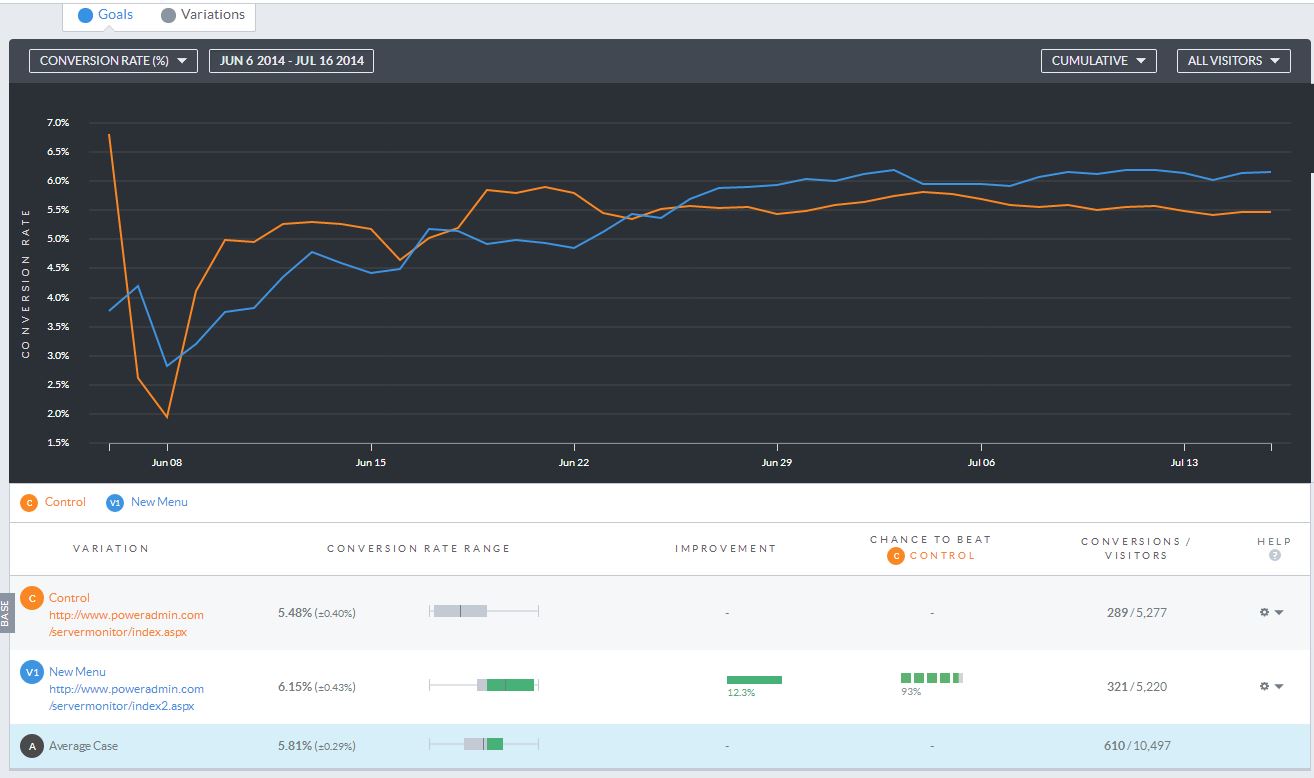The width and height of the screenshot is (1314, 778).
Task: Click the blue V1 badge icon
Action: (31, 673)
